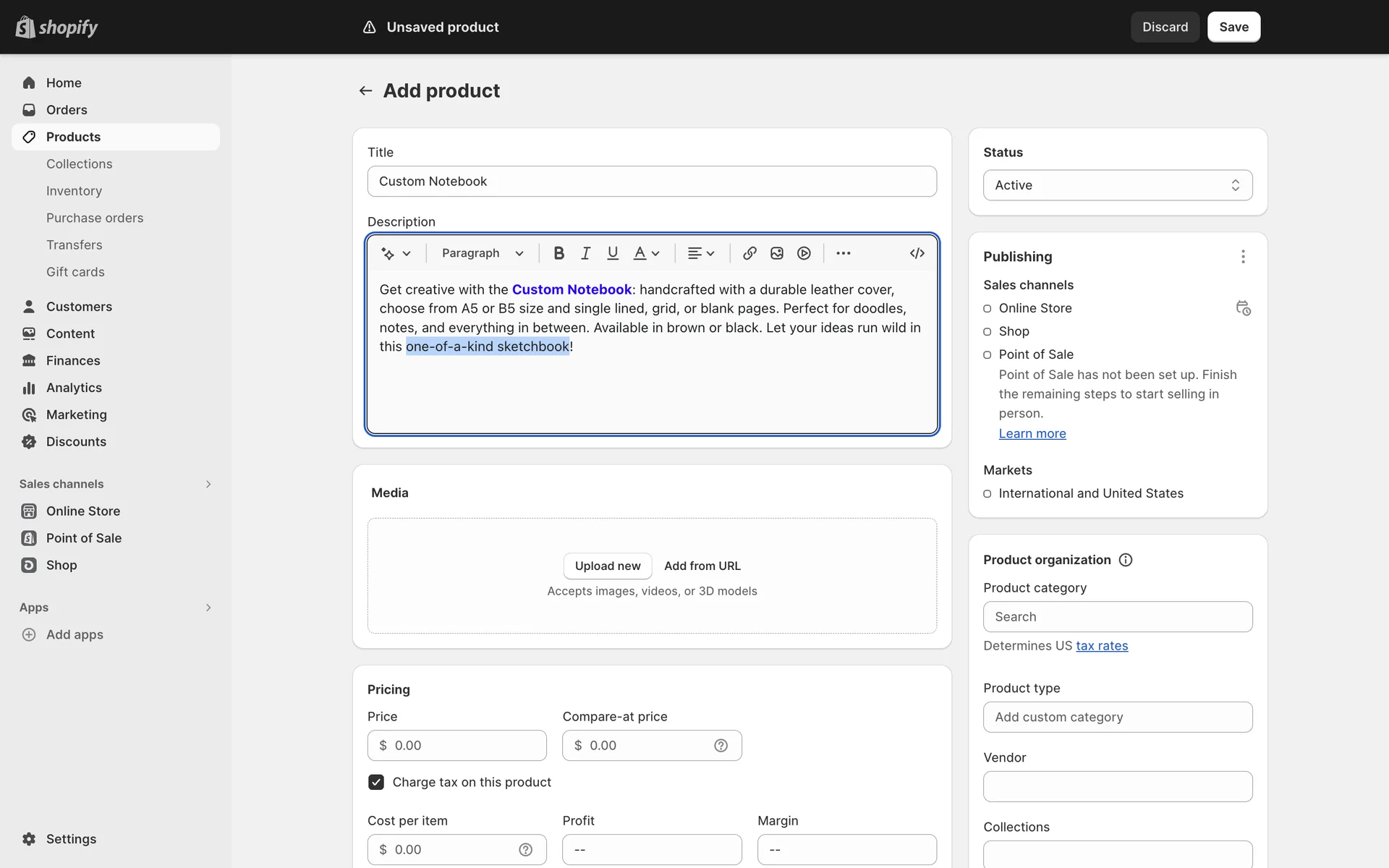Go to Inventory in the sidebar
Viewport: 1389px width, 868px height.
click(x=74, y=191)
